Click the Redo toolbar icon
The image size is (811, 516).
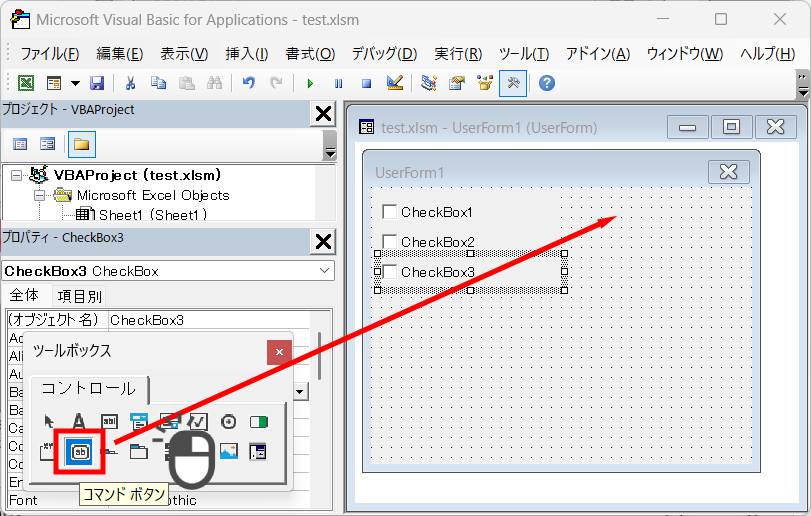(277, 83)
